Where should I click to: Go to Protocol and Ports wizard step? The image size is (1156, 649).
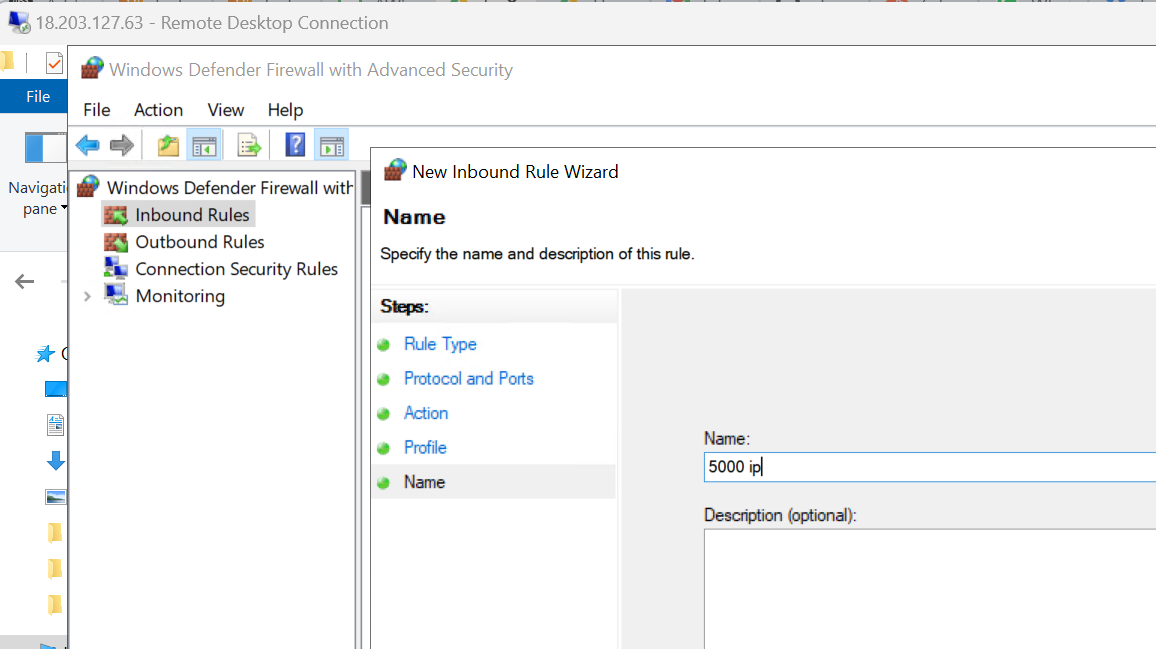(x=468, y=378)
